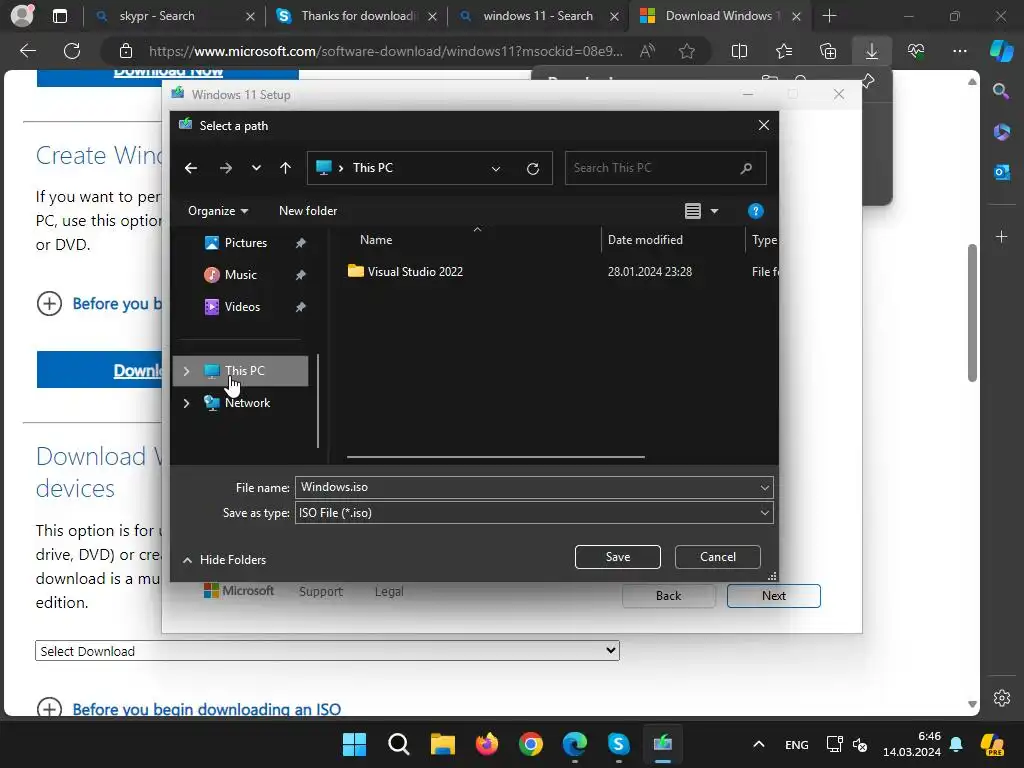This screenshot has width=1024, height=768.
Task: Open Windows Start menu
Action: coord(355,744)
